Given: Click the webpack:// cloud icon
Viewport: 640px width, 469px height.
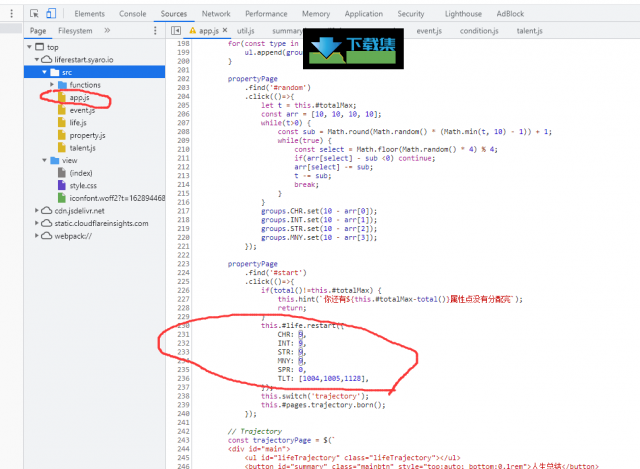Looking at the screenshot, I should pos(47,236).
